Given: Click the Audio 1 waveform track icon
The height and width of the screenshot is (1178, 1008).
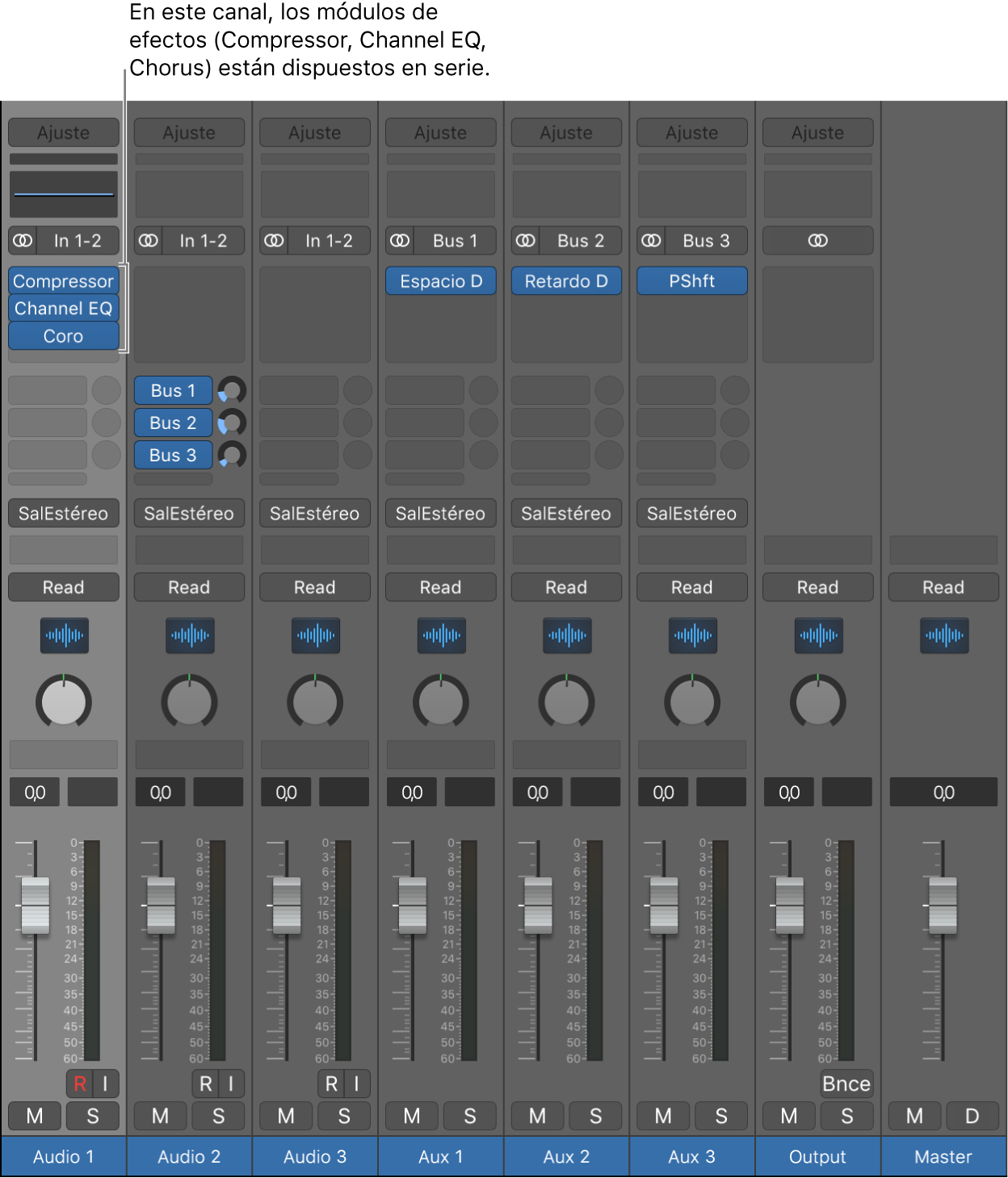Looking at the screenshot, I should point(64,635).
